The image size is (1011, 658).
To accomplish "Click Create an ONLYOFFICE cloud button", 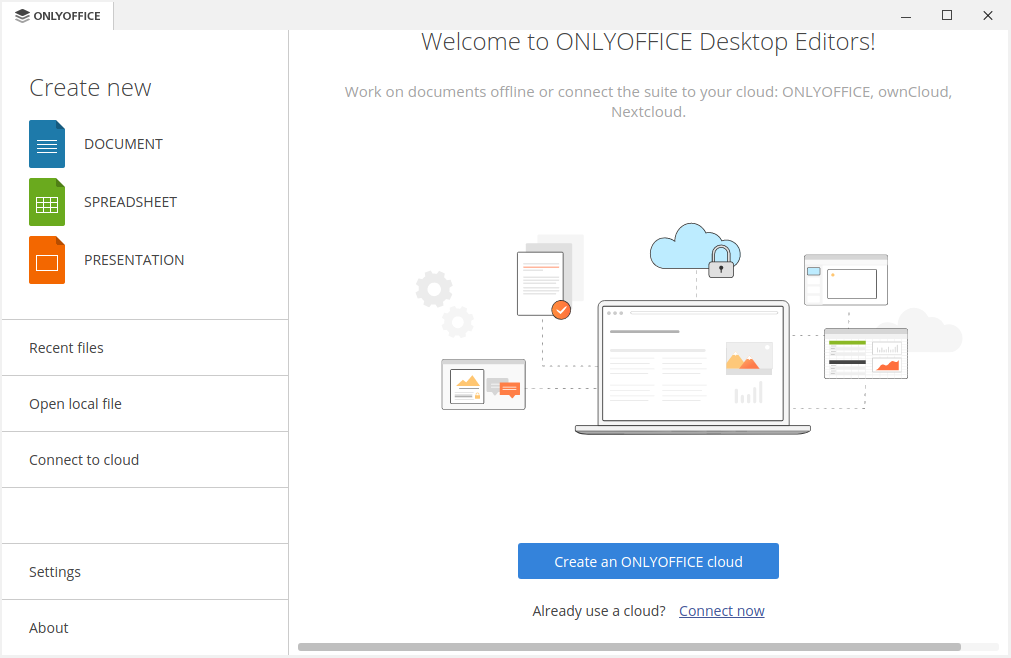I will pos(648,561).
